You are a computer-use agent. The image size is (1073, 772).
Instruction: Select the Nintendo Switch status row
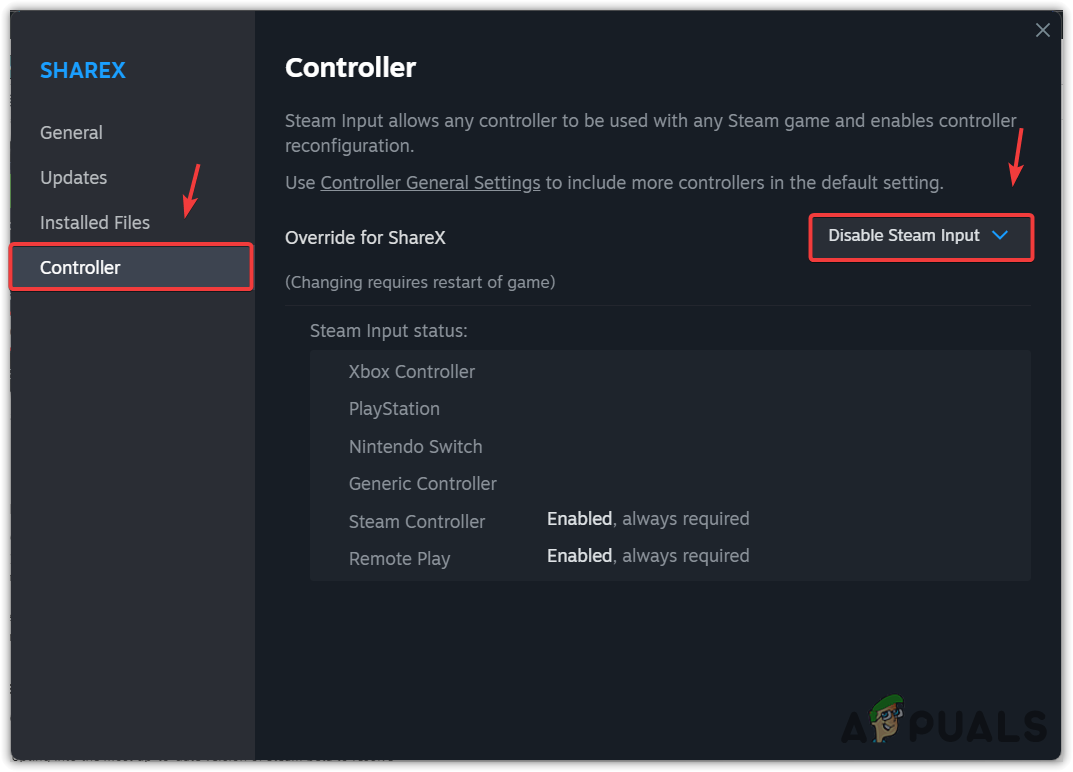415,447
